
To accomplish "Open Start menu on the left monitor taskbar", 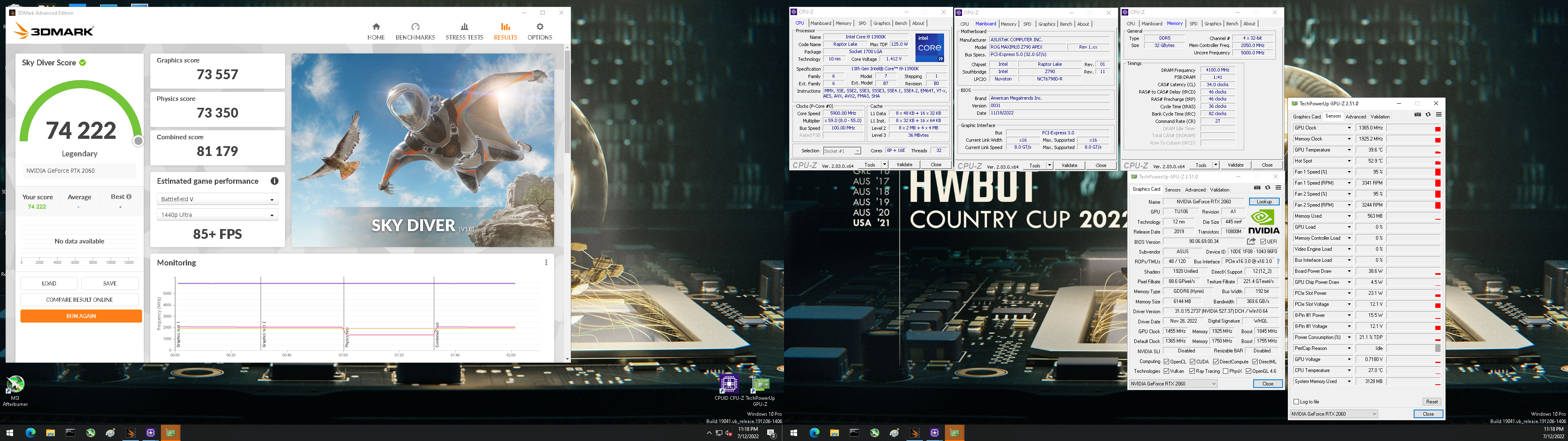I will click(x=10, y=433).
